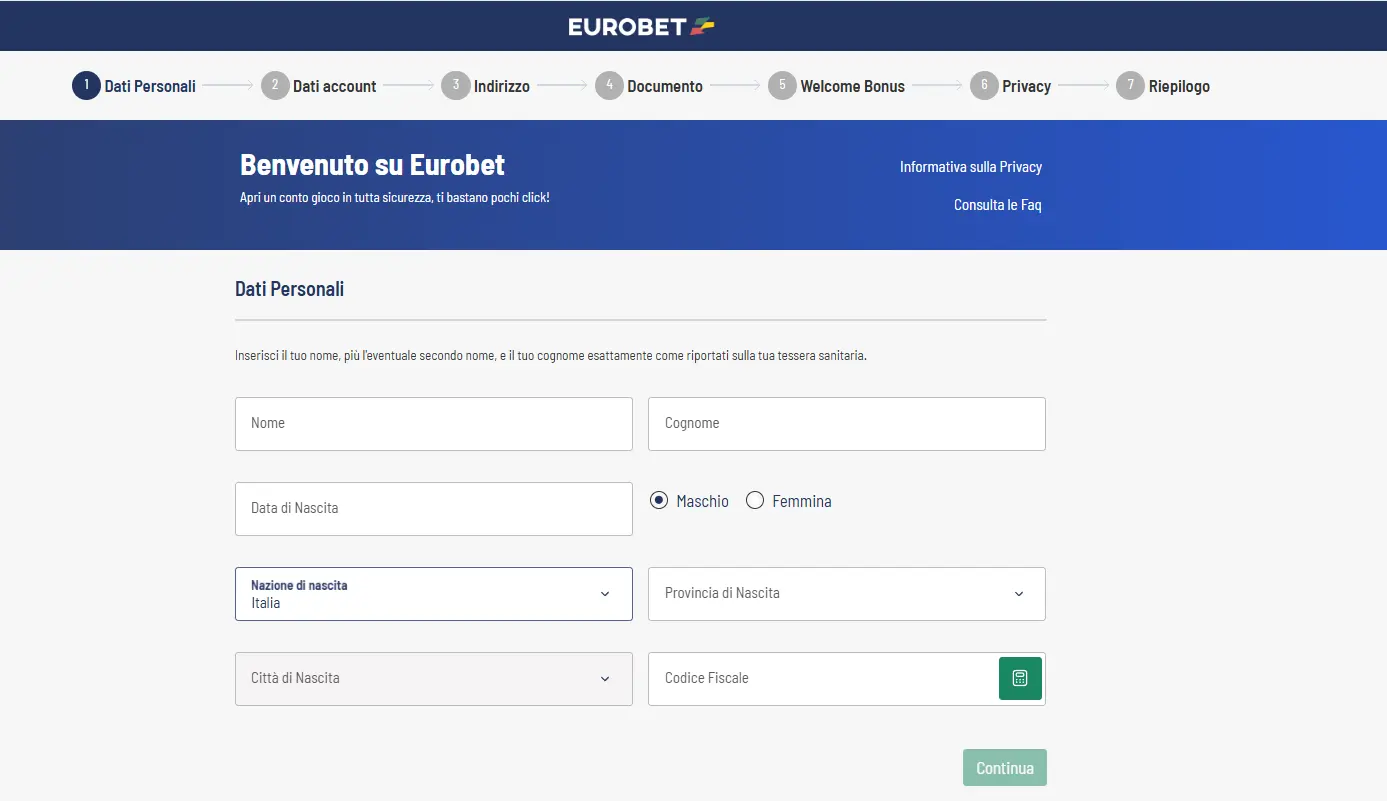
Task: Click inside the Nome input field
Action: 433,423
